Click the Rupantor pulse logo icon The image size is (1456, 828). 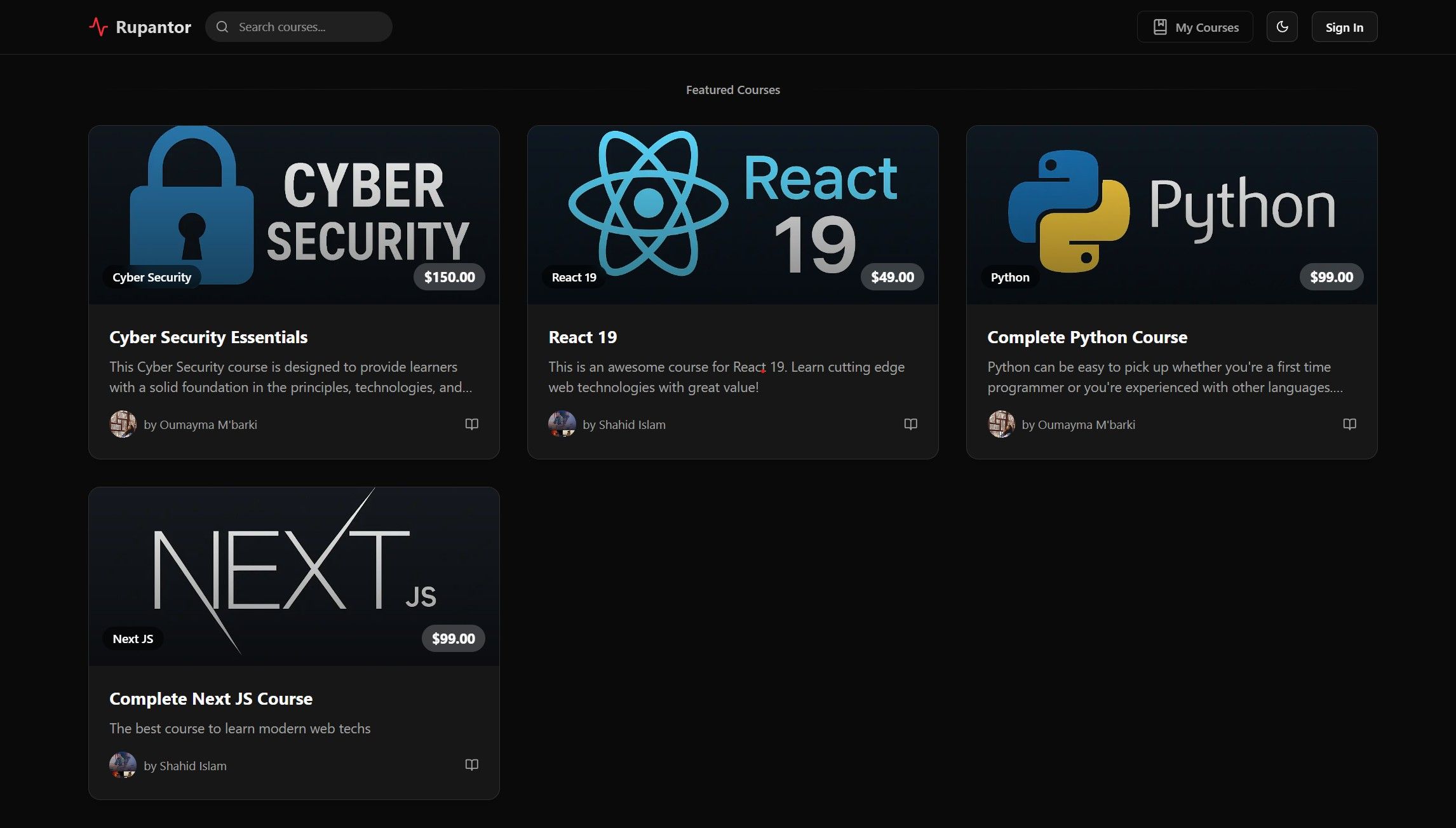(98, 27)
